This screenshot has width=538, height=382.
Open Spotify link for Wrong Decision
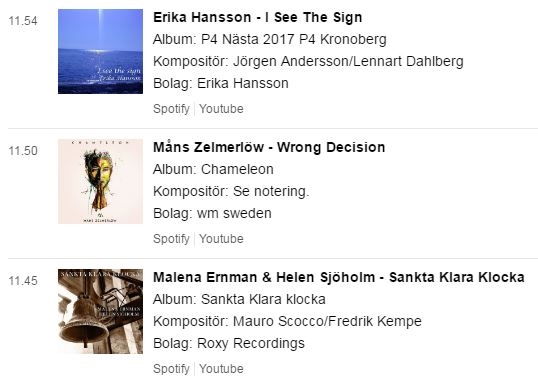pos(171,239)
